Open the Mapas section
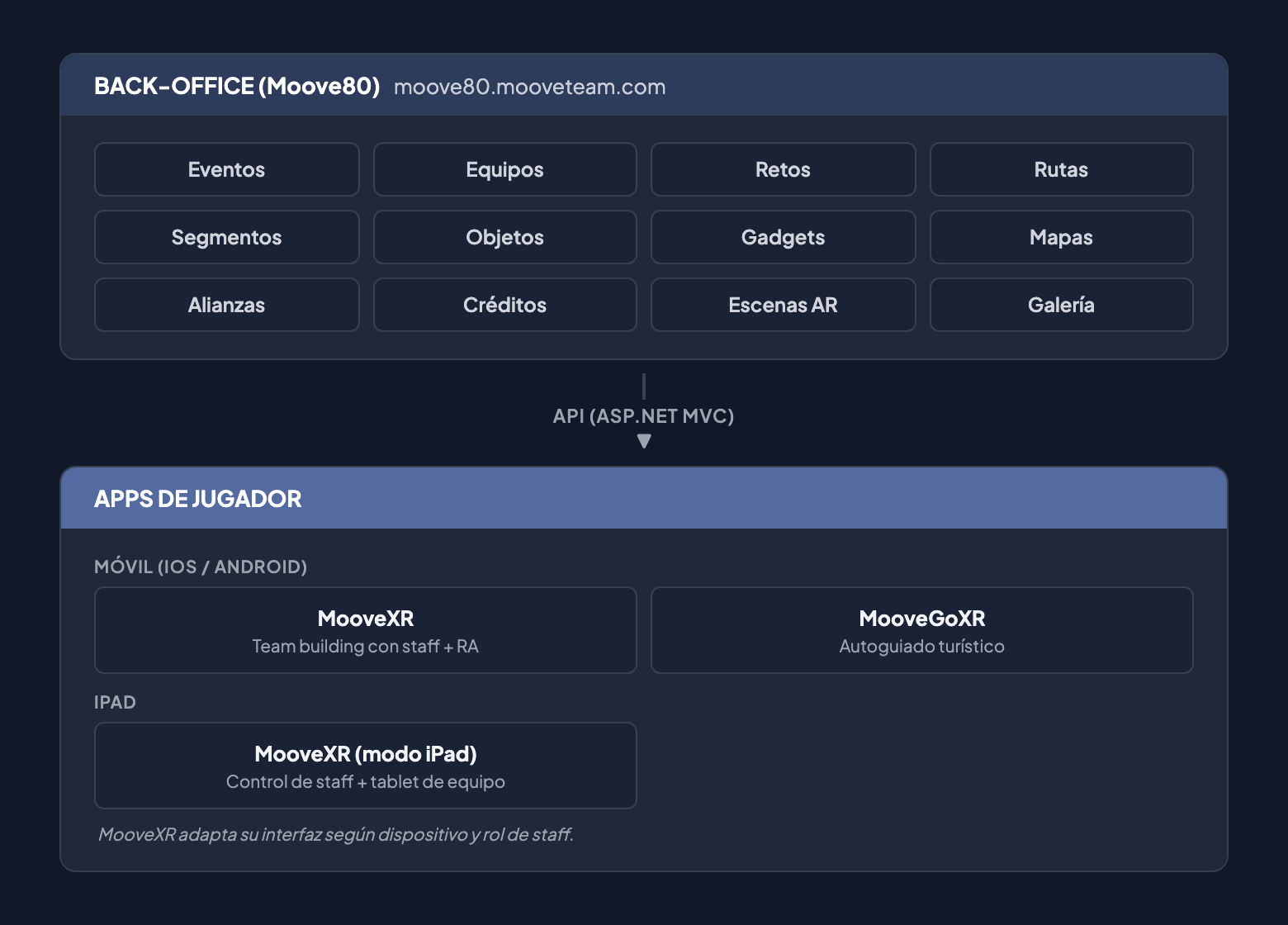The height and width of the screenshot is (925, 1288). pyautogui.click(x=1061, y=237)
